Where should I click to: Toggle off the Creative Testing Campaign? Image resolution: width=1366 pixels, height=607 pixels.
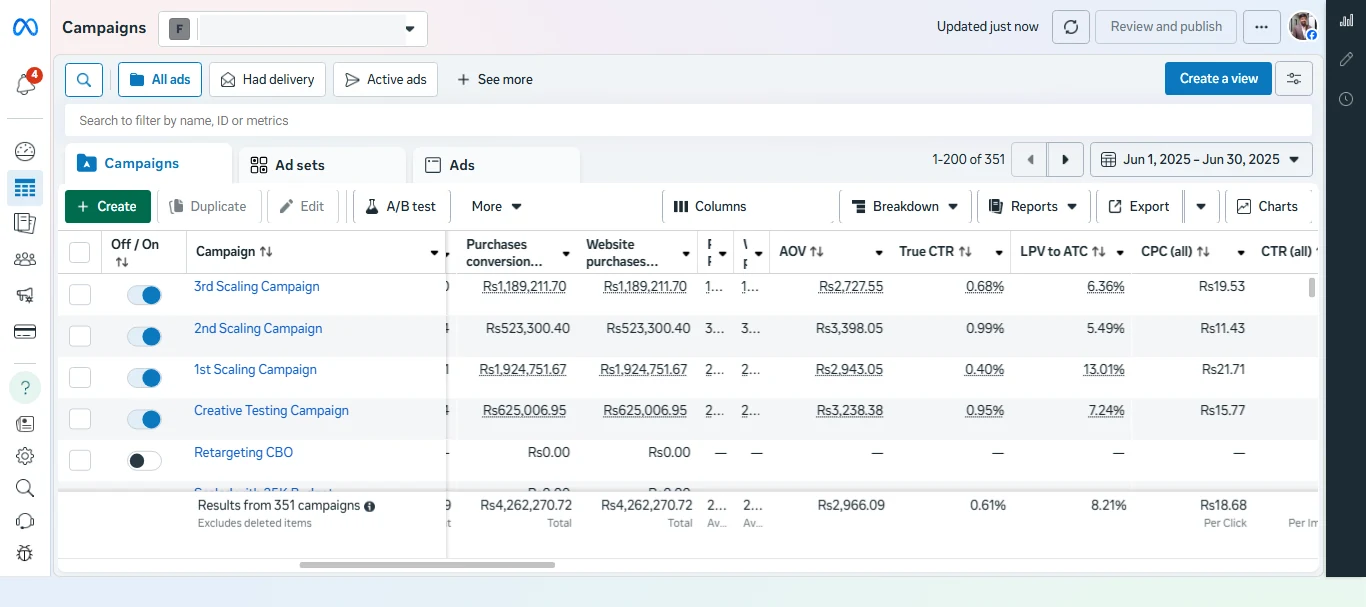(x=144, y=419)
